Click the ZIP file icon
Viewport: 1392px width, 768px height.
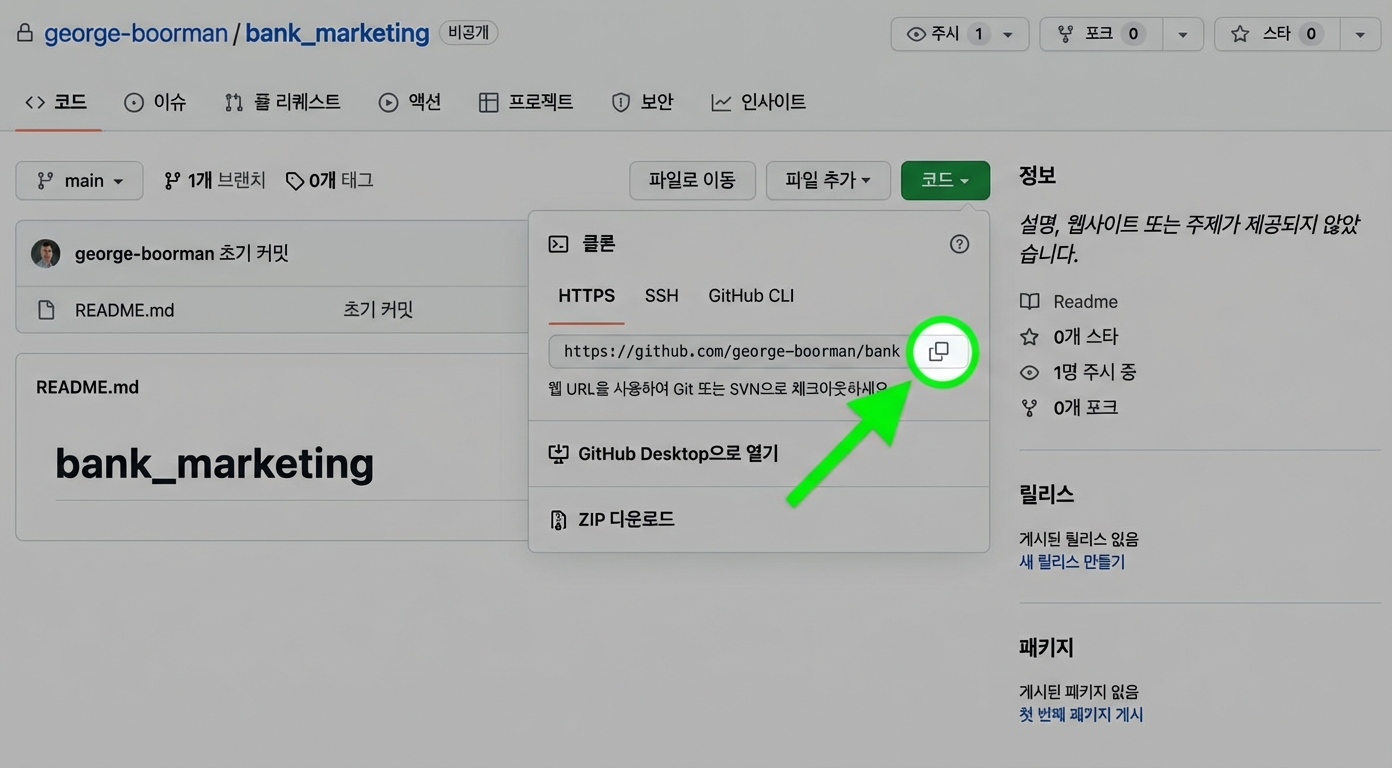558,520
